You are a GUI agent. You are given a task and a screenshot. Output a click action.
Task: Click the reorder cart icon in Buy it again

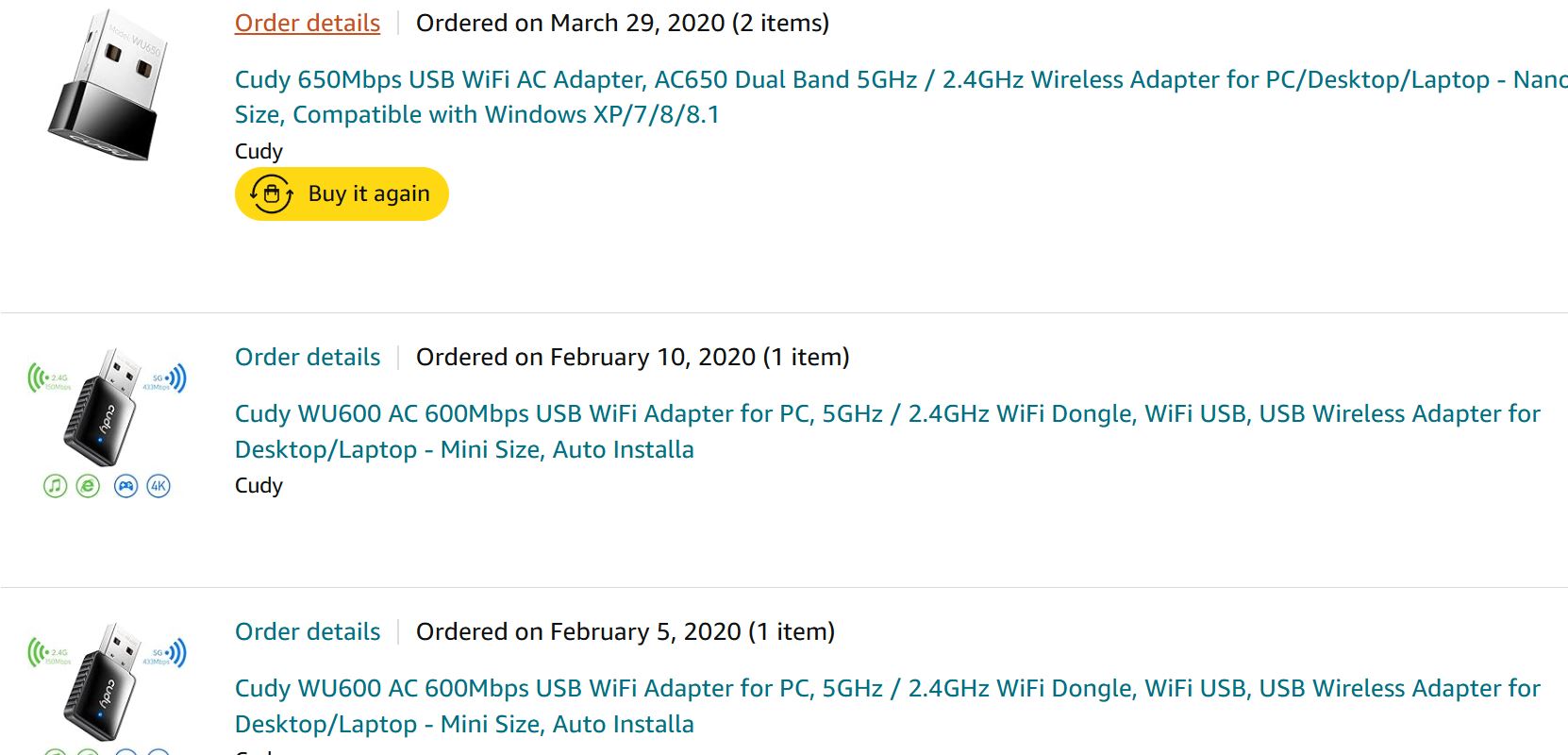pyautogui.click(x=272, y=193)
